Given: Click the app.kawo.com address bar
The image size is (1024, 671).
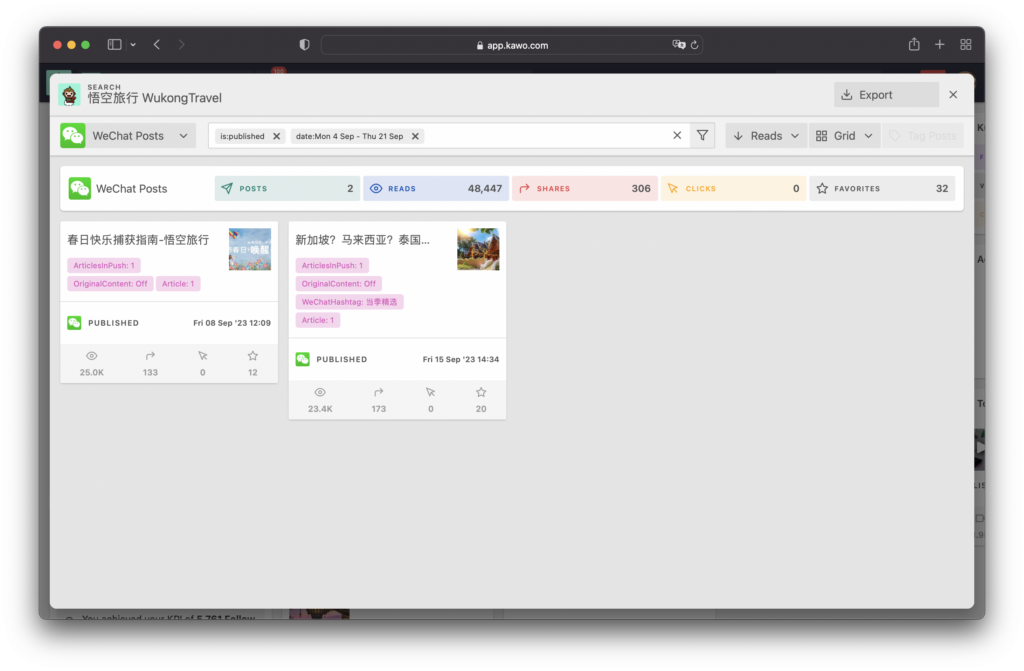Looking at the screenshot, I should click(x=511, y=45).
